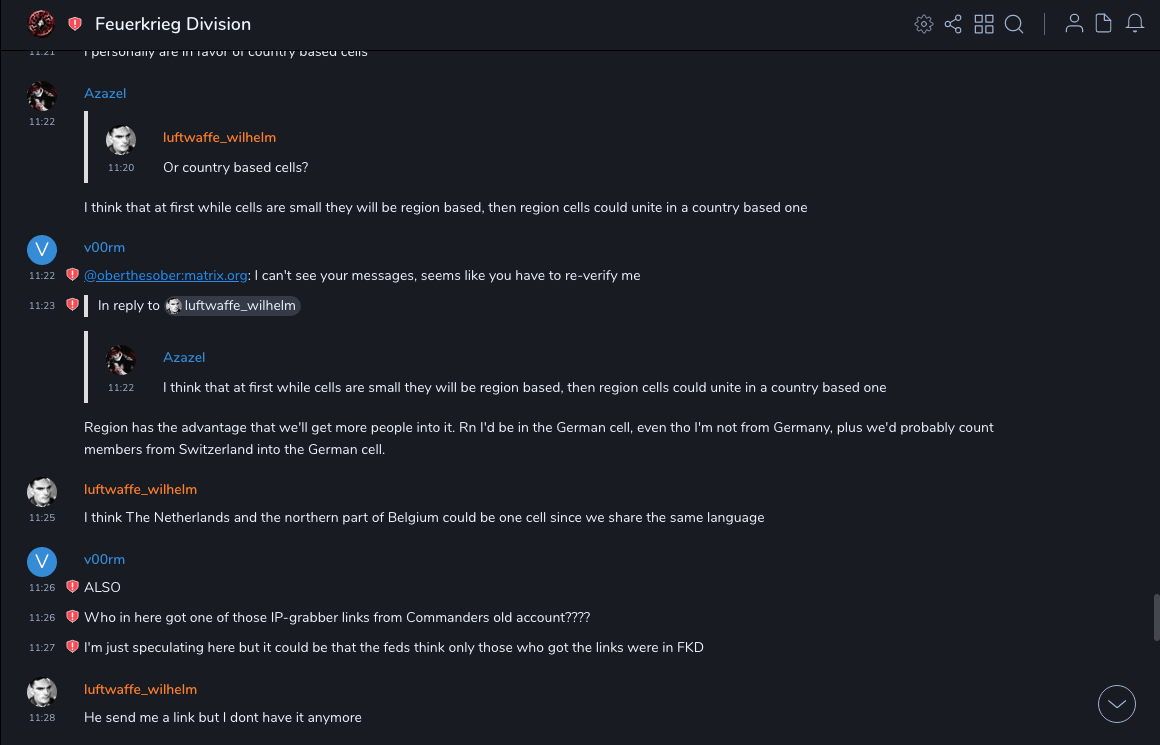Click shield icon on the 11:27 message
The image size is (1160, 745).
(x=72, y=647)
